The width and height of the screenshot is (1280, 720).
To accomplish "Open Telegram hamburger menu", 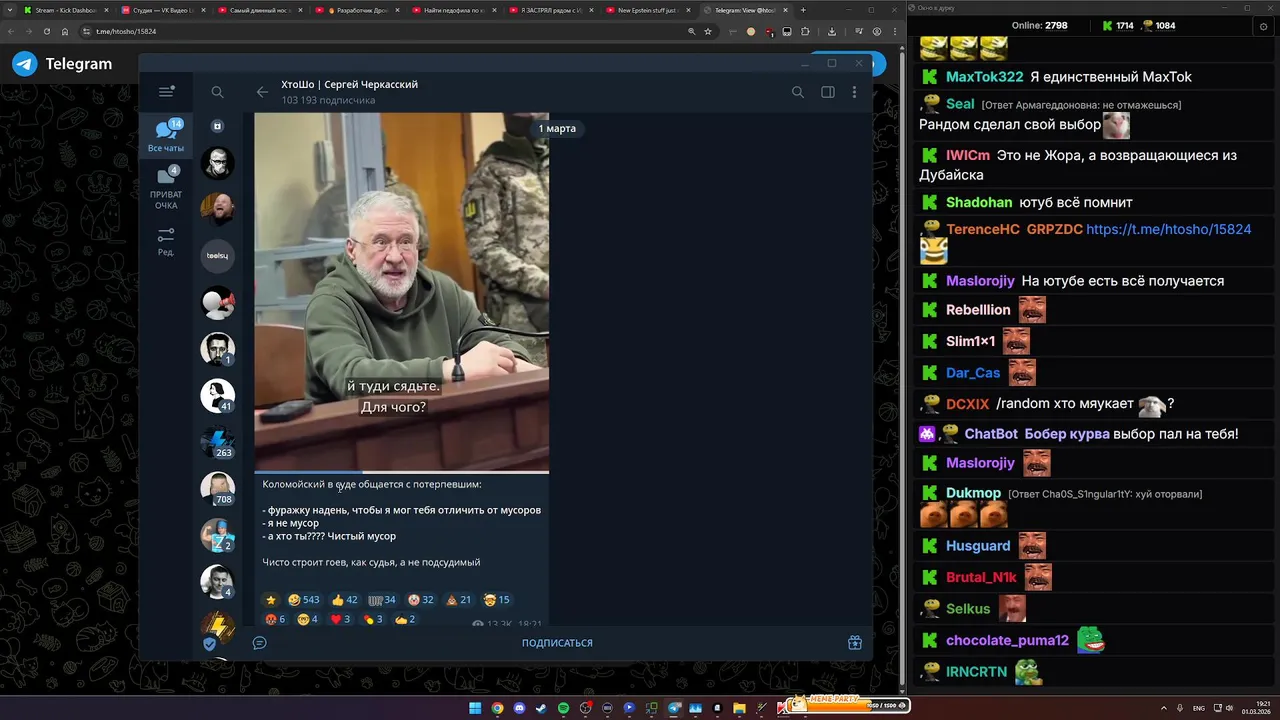I will pyautogui.click(x=166, y=92).
